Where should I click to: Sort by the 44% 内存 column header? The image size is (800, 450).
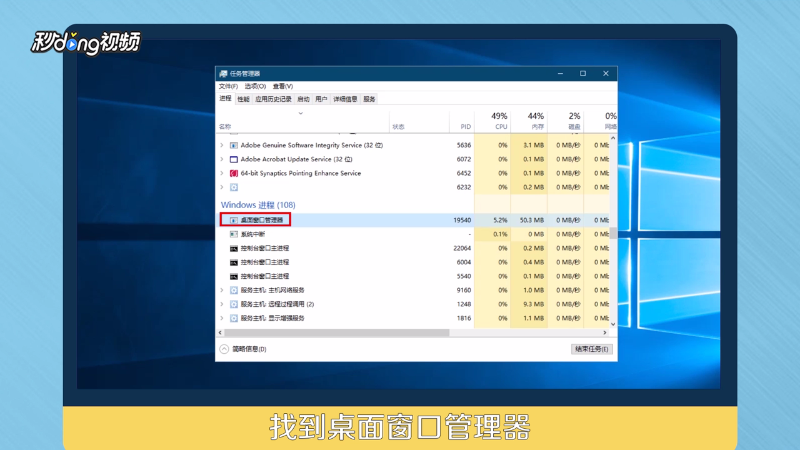coord(529,121)
